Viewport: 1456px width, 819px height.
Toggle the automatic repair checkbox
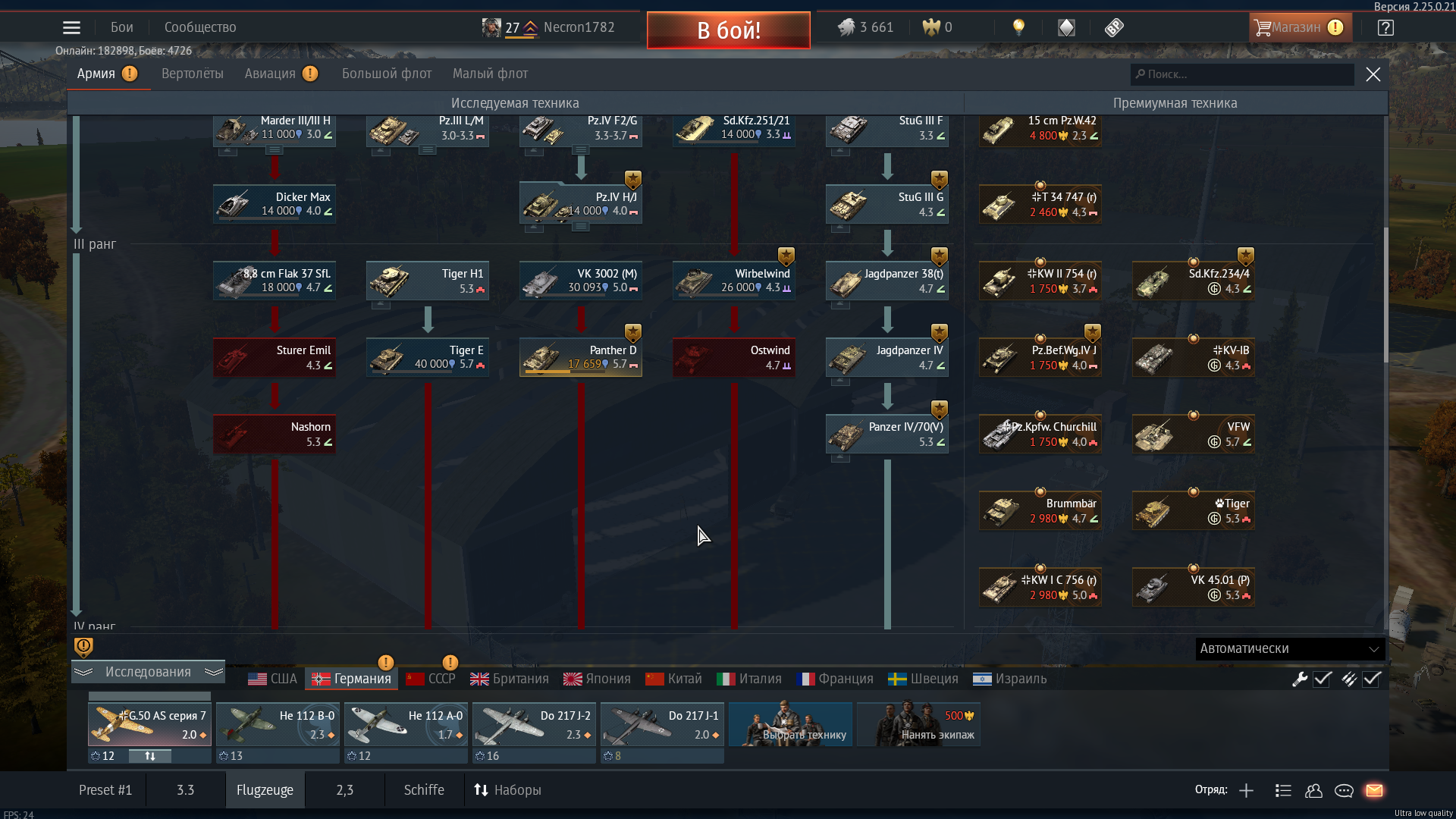[x=1323, y=679]
